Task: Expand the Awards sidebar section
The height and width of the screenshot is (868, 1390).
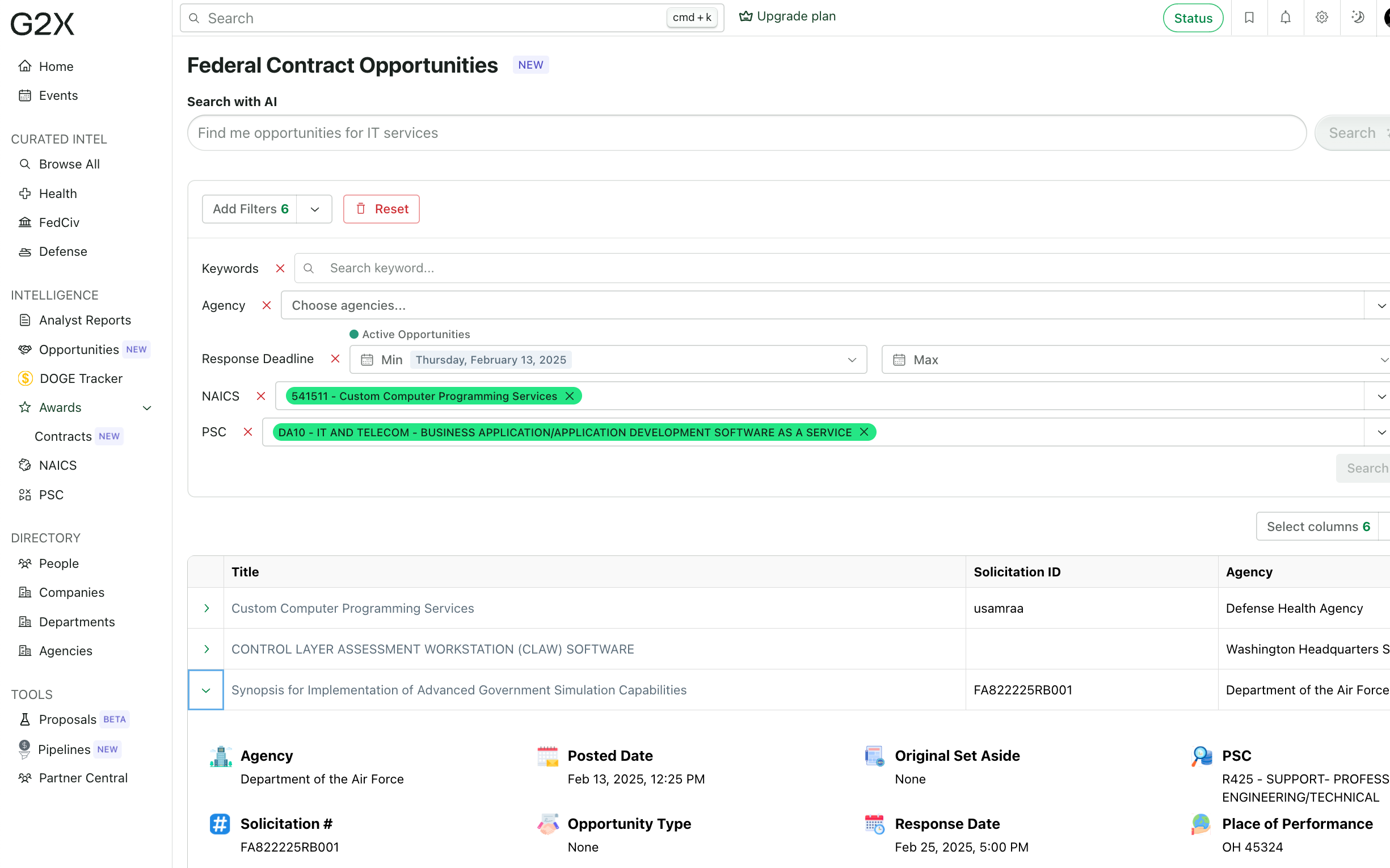Action: pyautogui.click(x=147, y=408)
